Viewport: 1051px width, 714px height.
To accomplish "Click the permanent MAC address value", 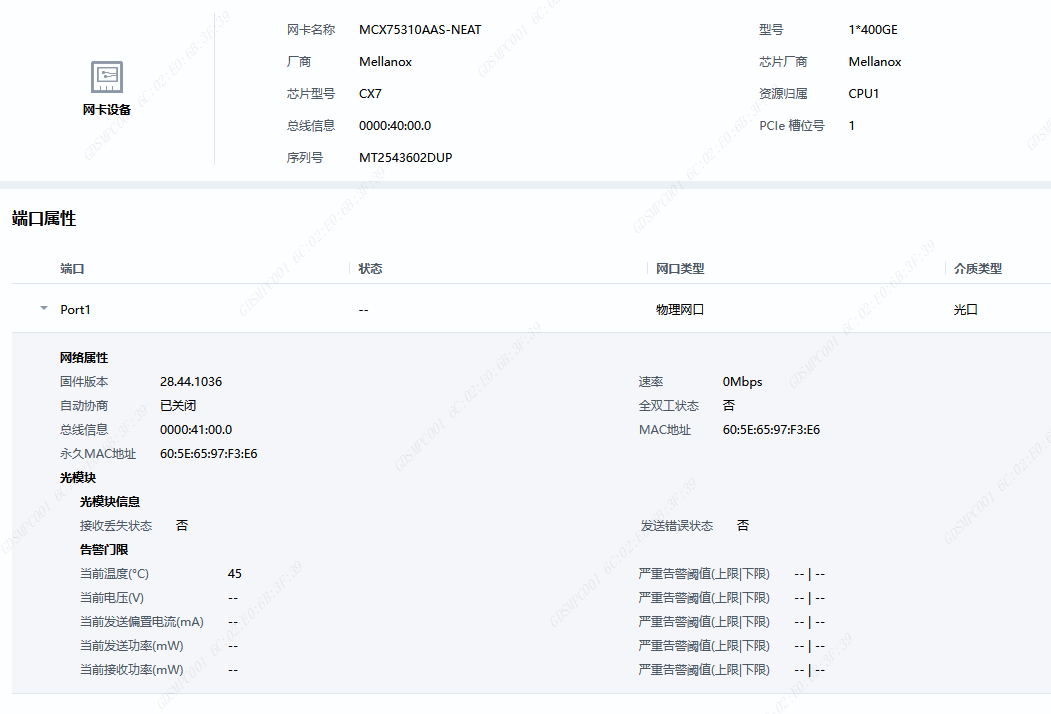I will pyautogui.click(x=208, y=454).
